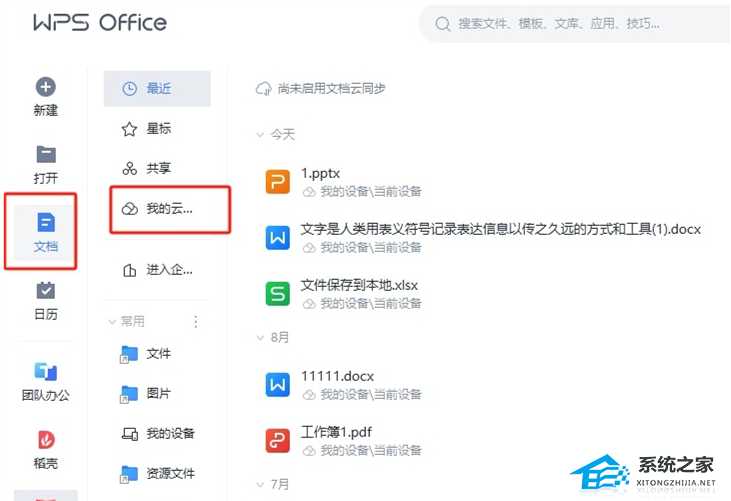Open the file 11111.docx
731x501 pixels.
(338, 376)
